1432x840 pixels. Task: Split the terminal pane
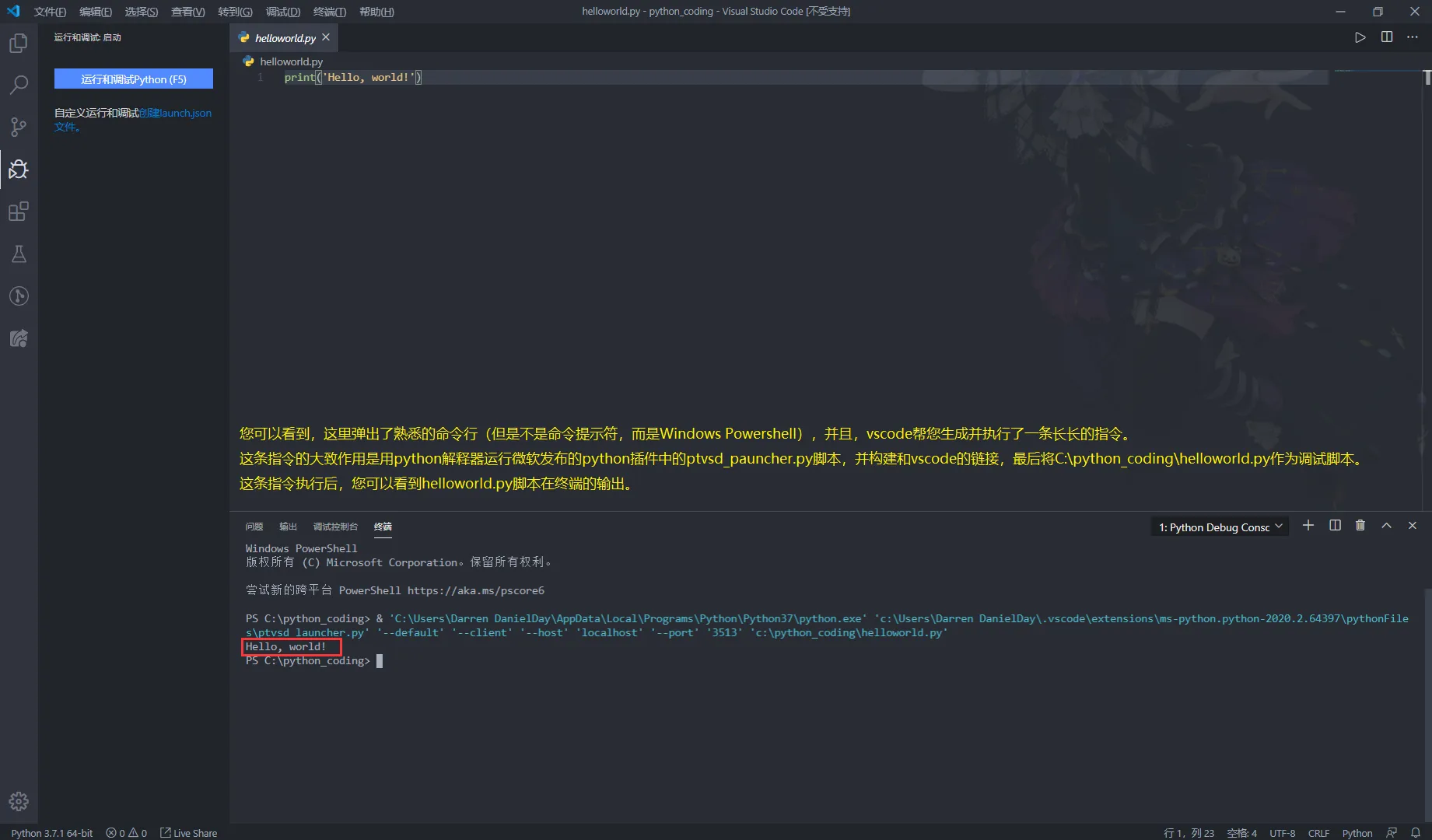tap(1335, 526)
